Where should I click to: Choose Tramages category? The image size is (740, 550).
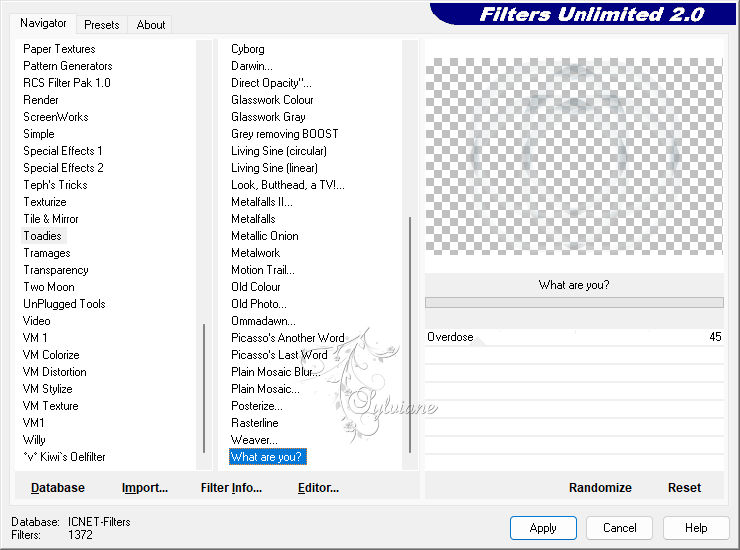click(x=47, y=253)
